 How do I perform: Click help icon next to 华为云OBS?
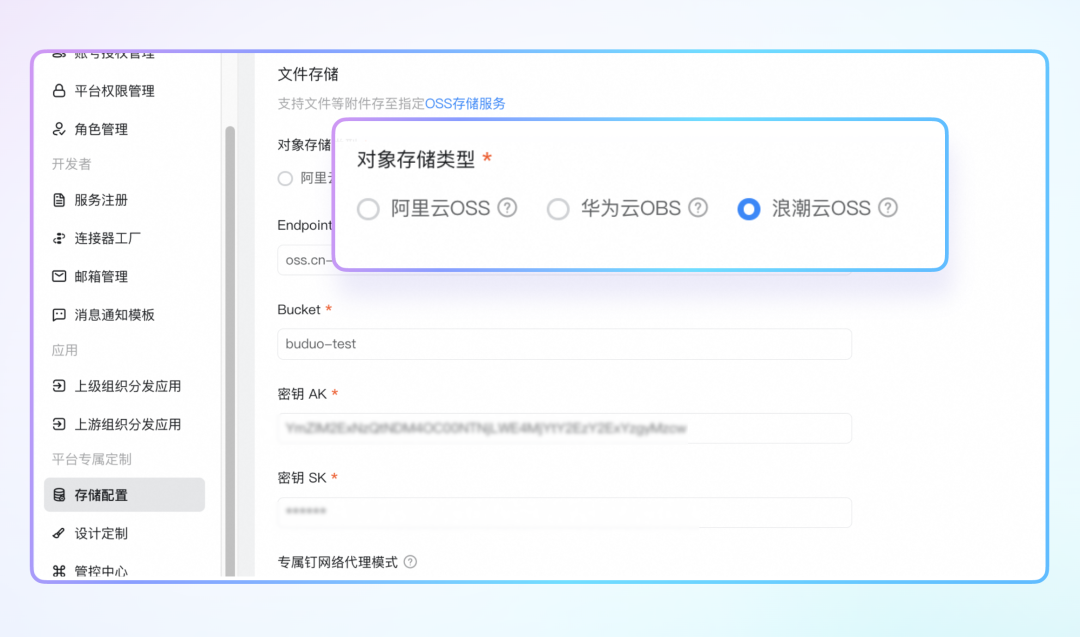698,208
